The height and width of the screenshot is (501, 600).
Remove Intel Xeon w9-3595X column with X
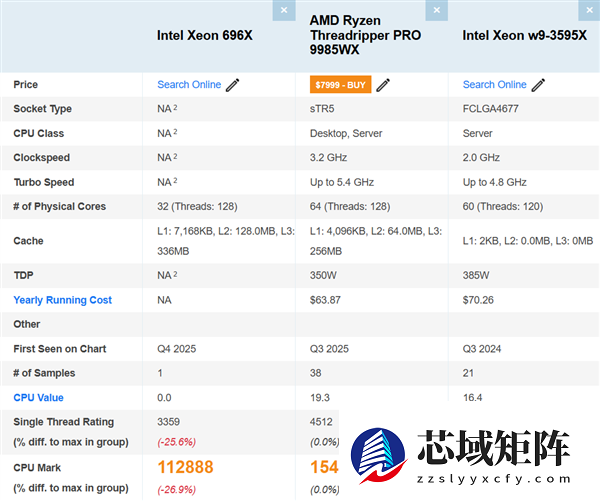(x=589, y=10)
